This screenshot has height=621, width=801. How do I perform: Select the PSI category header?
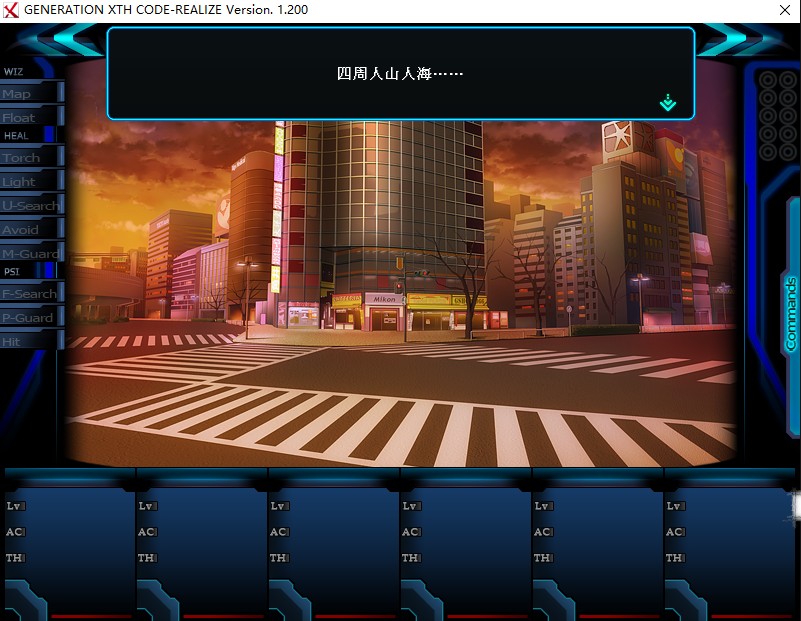(x=12, y=271)
